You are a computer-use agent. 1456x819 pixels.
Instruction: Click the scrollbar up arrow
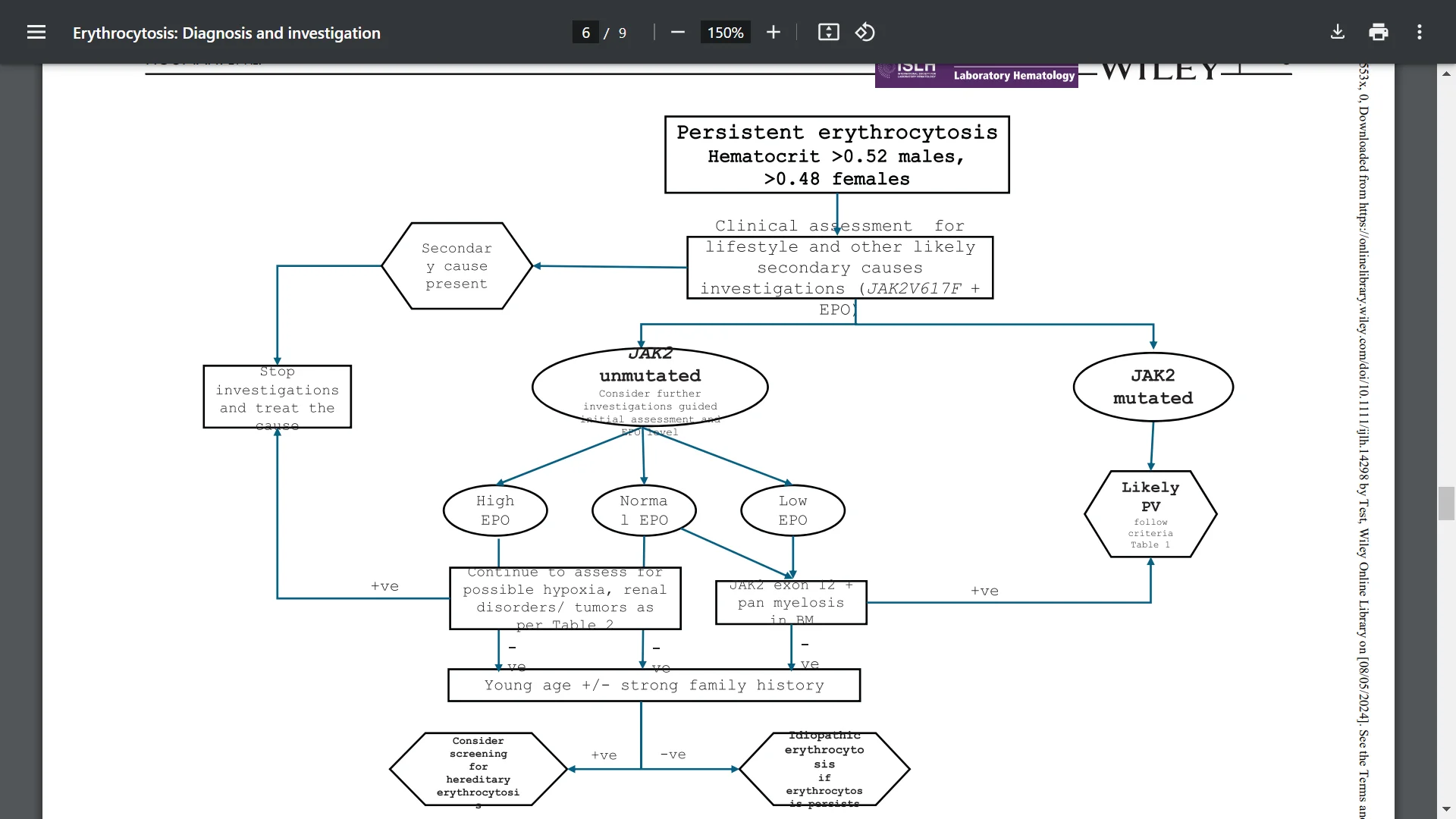[x=1446, y=74]
